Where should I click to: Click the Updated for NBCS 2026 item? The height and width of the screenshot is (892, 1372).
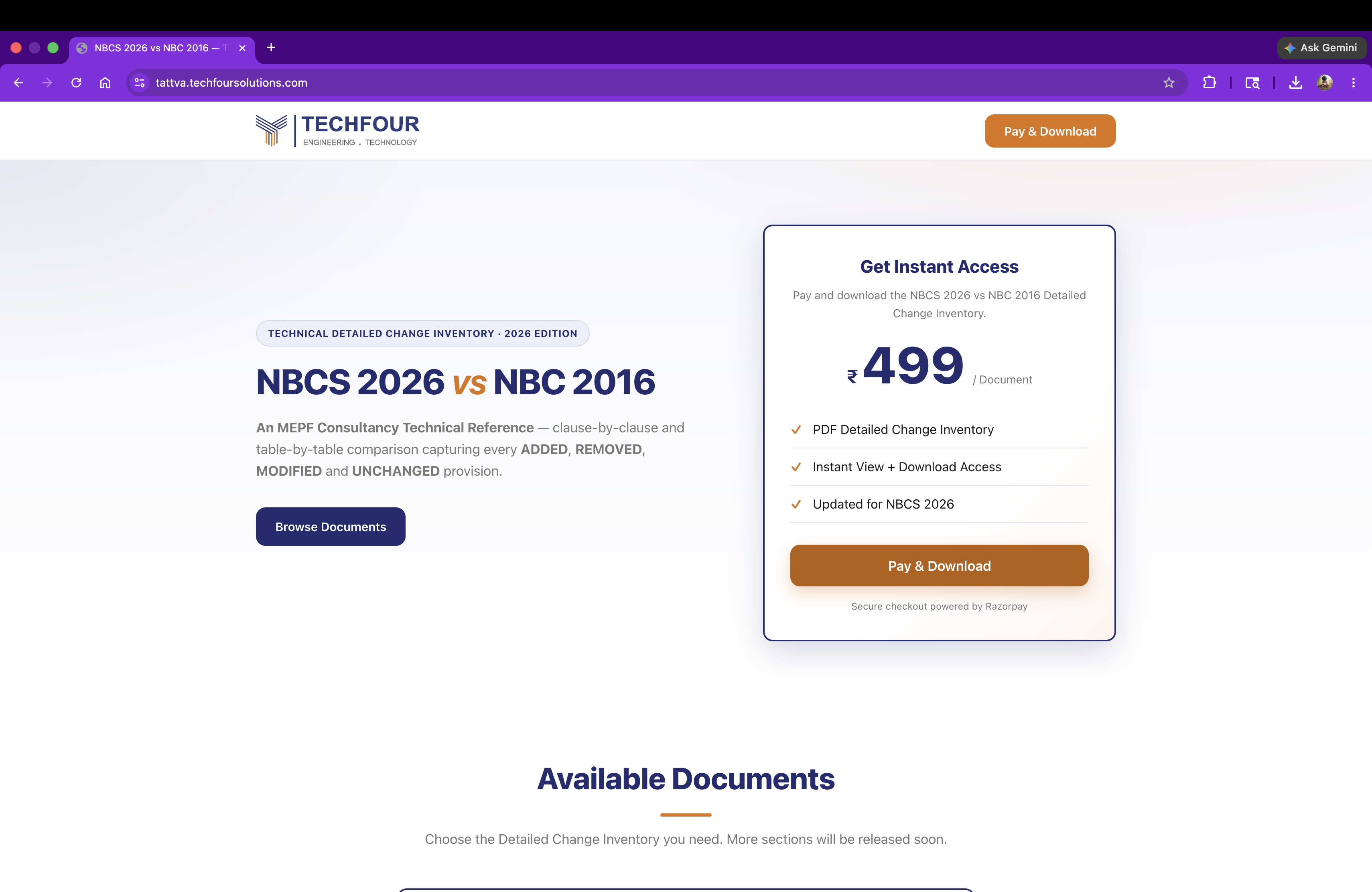(x=883, y=504)
